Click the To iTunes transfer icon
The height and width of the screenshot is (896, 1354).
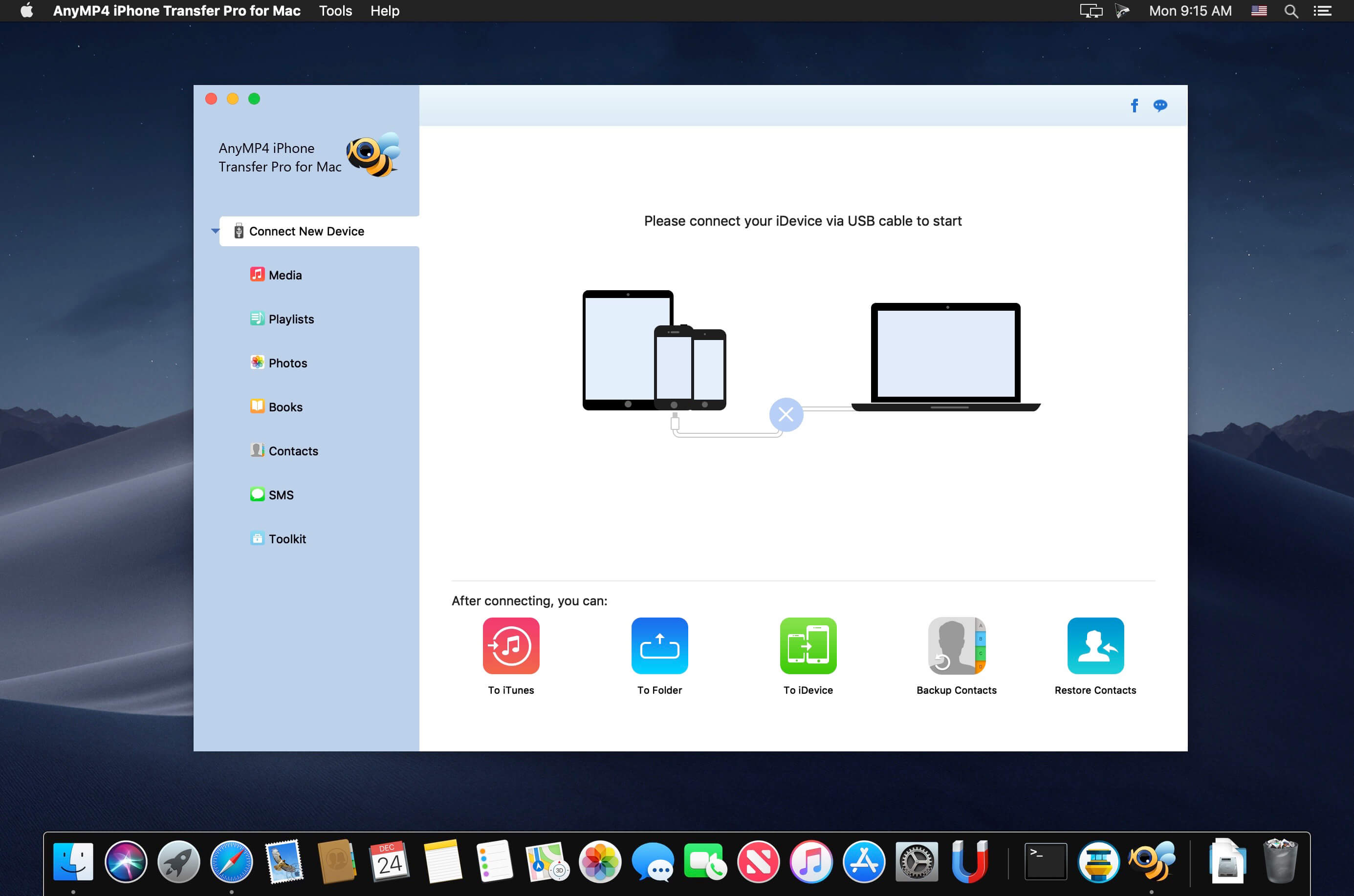point(510,645)
